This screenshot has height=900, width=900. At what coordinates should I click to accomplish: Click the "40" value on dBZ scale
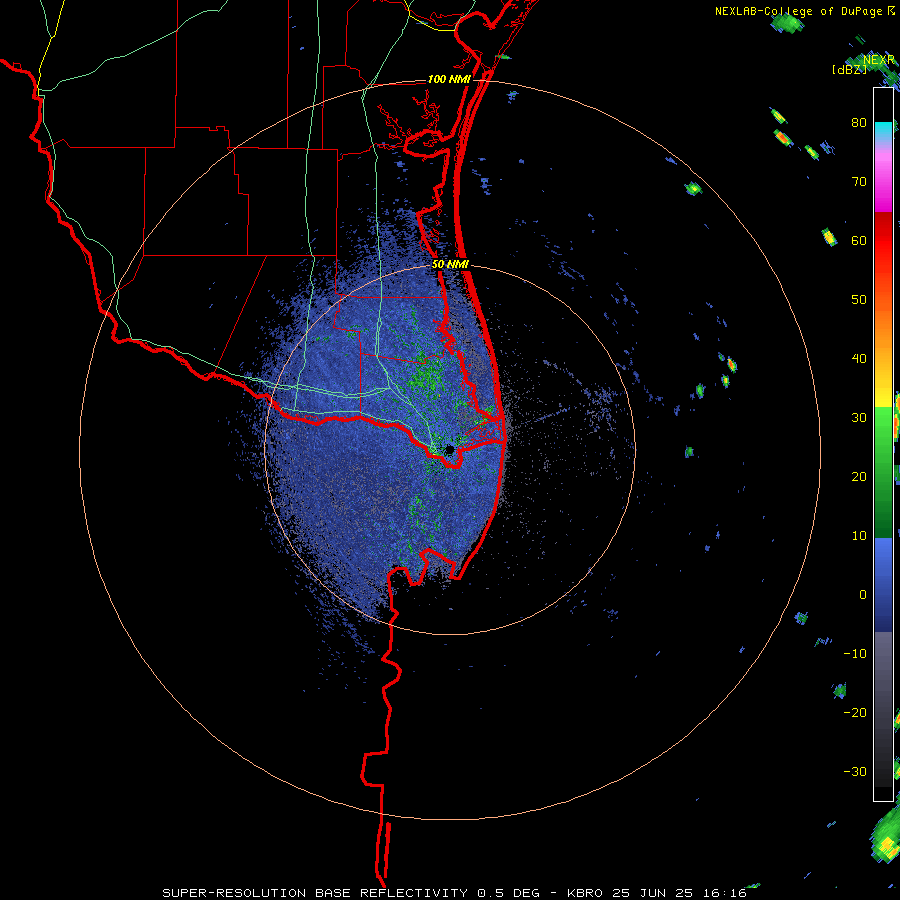tap(859, 359)
